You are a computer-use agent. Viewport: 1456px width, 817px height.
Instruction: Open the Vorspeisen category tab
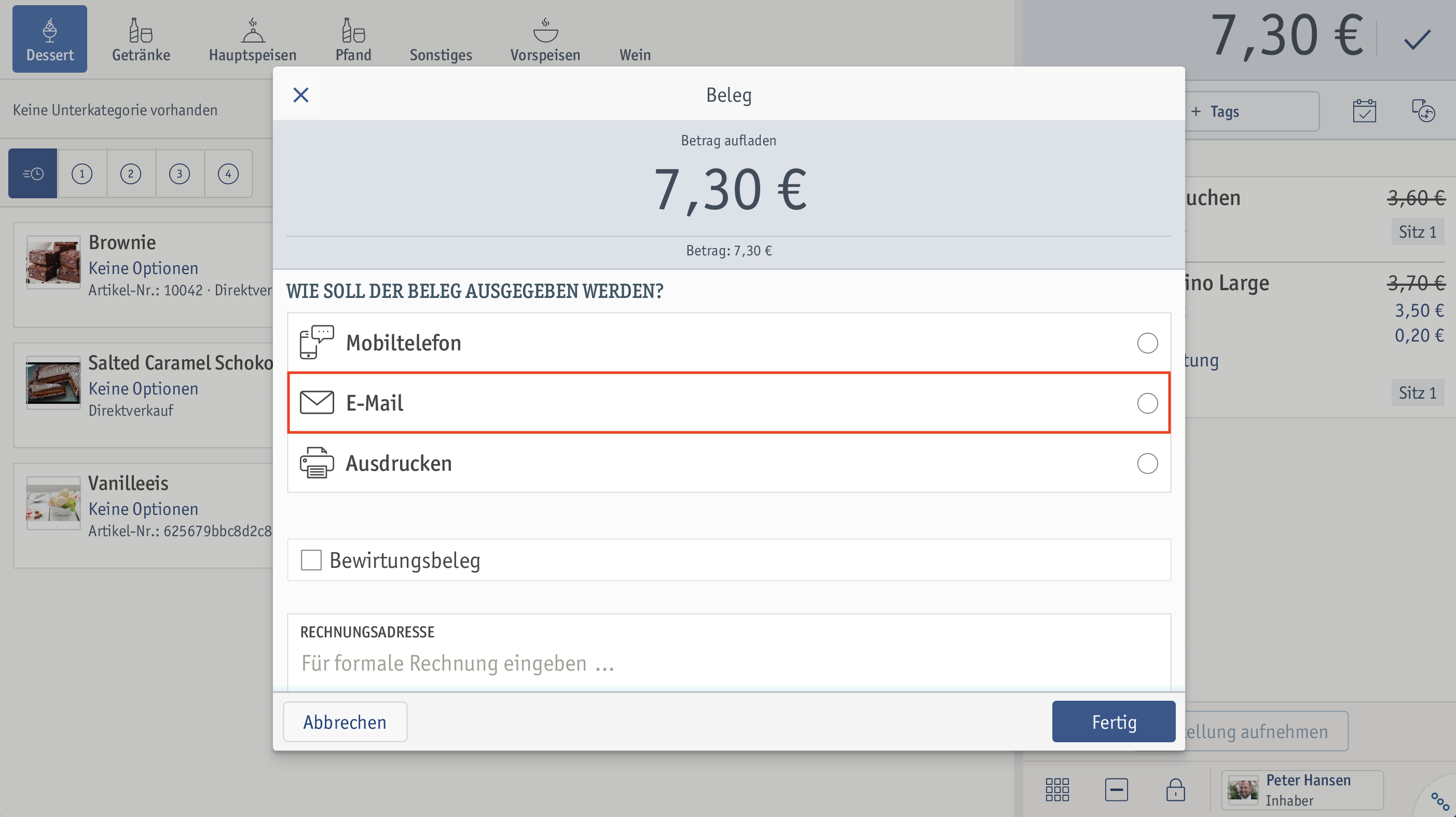tap(545, 39)
